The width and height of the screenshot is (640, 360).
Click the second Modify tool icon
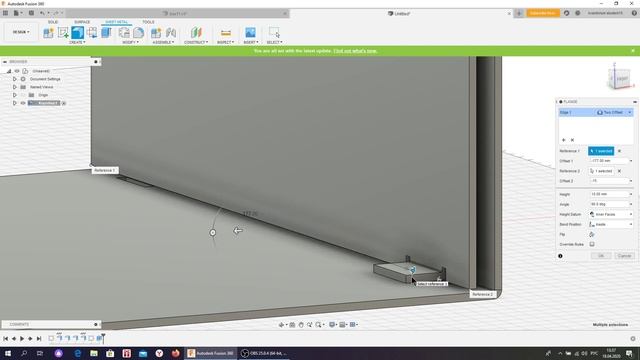(138, 33)
